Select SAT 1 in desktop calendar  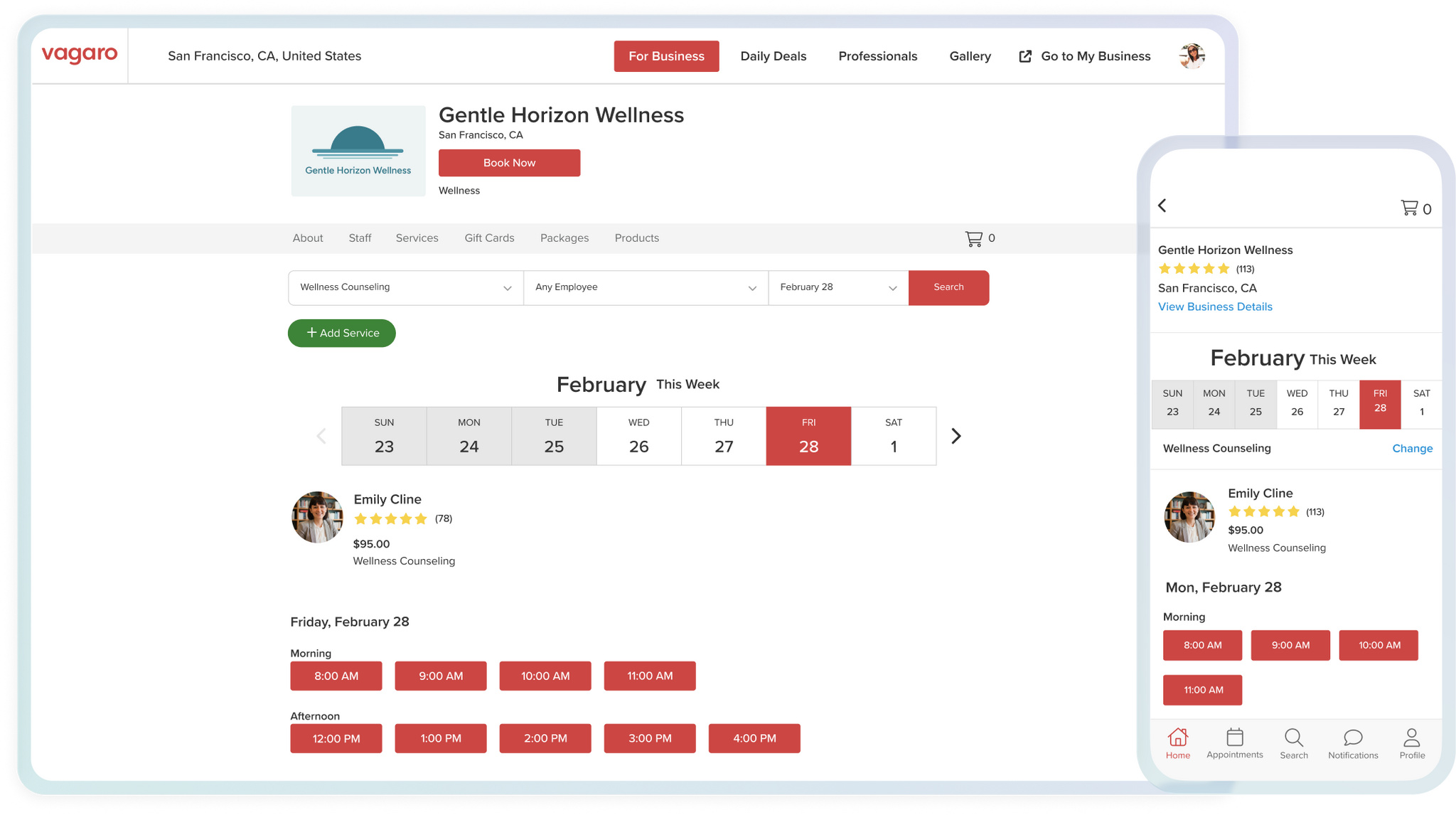[894, 436]
